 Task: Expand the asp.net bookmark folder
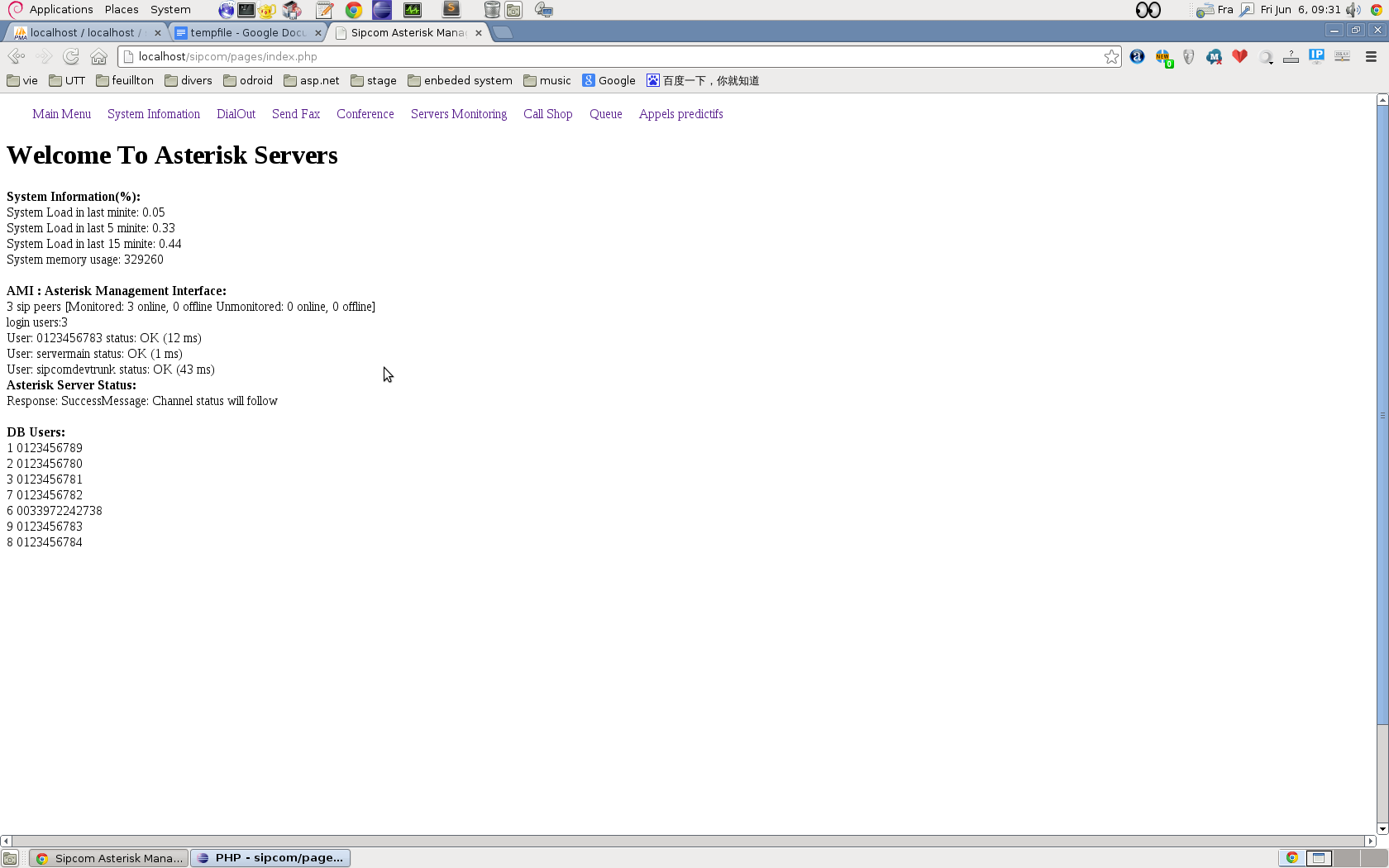click(311, 80)
